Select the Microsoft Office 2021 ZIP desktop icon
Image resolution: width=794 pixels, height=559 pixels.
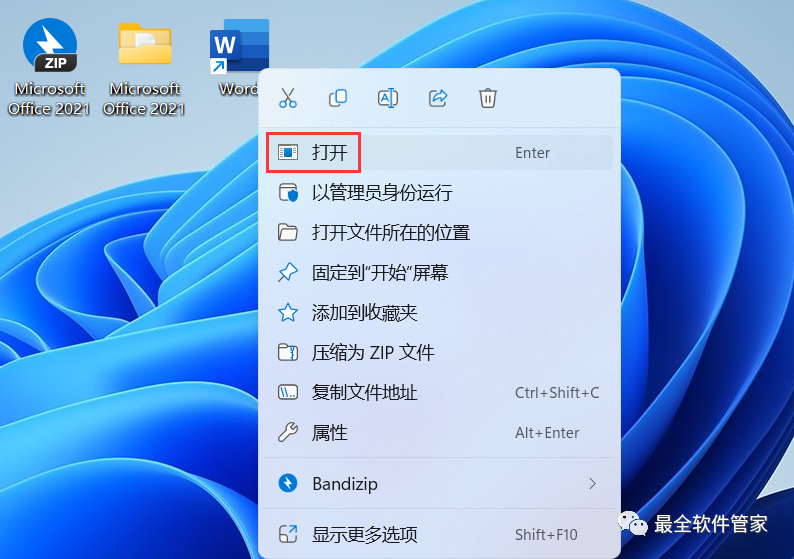[49, 67]
